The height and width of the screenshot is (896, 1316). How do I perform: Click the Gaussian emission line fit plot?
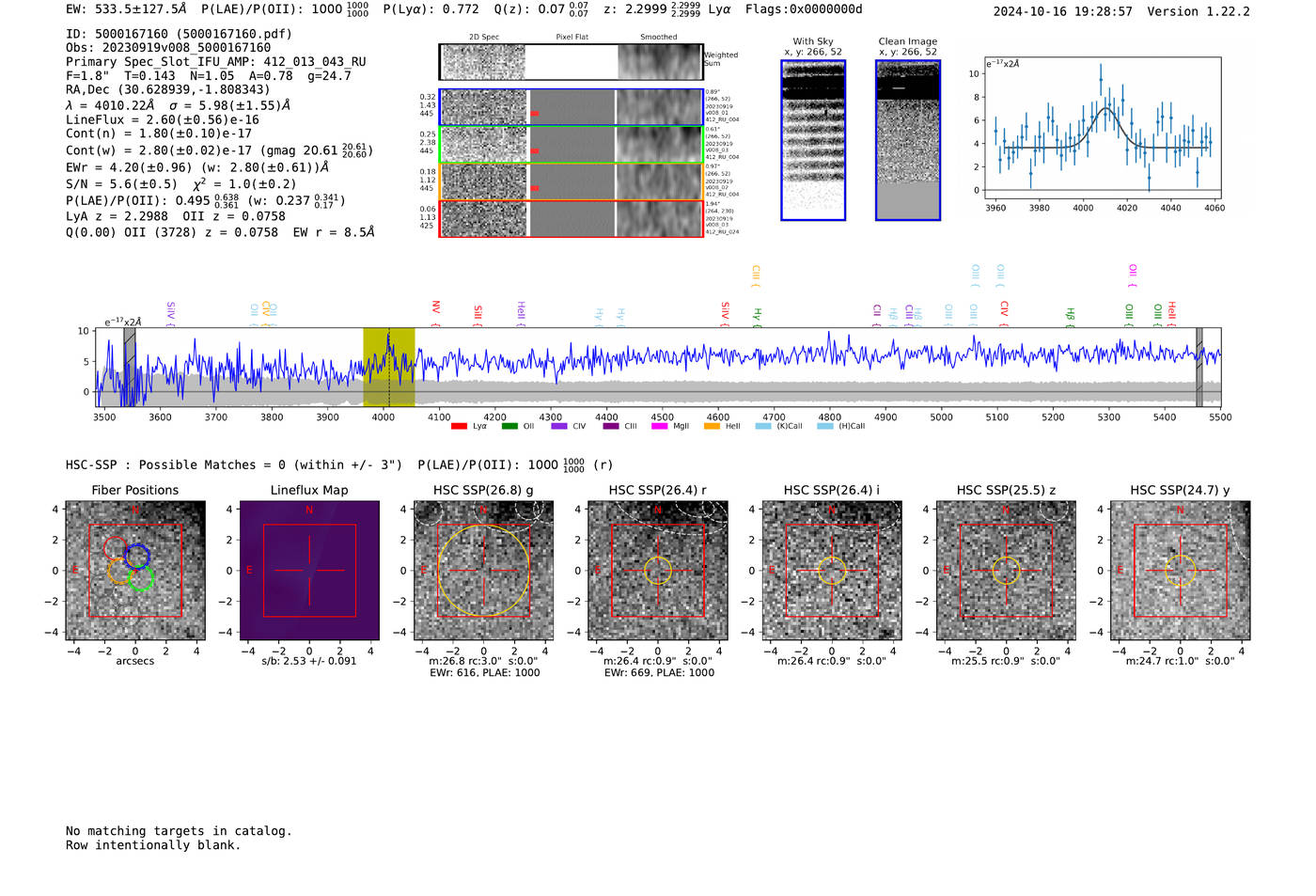point(1102,128)
